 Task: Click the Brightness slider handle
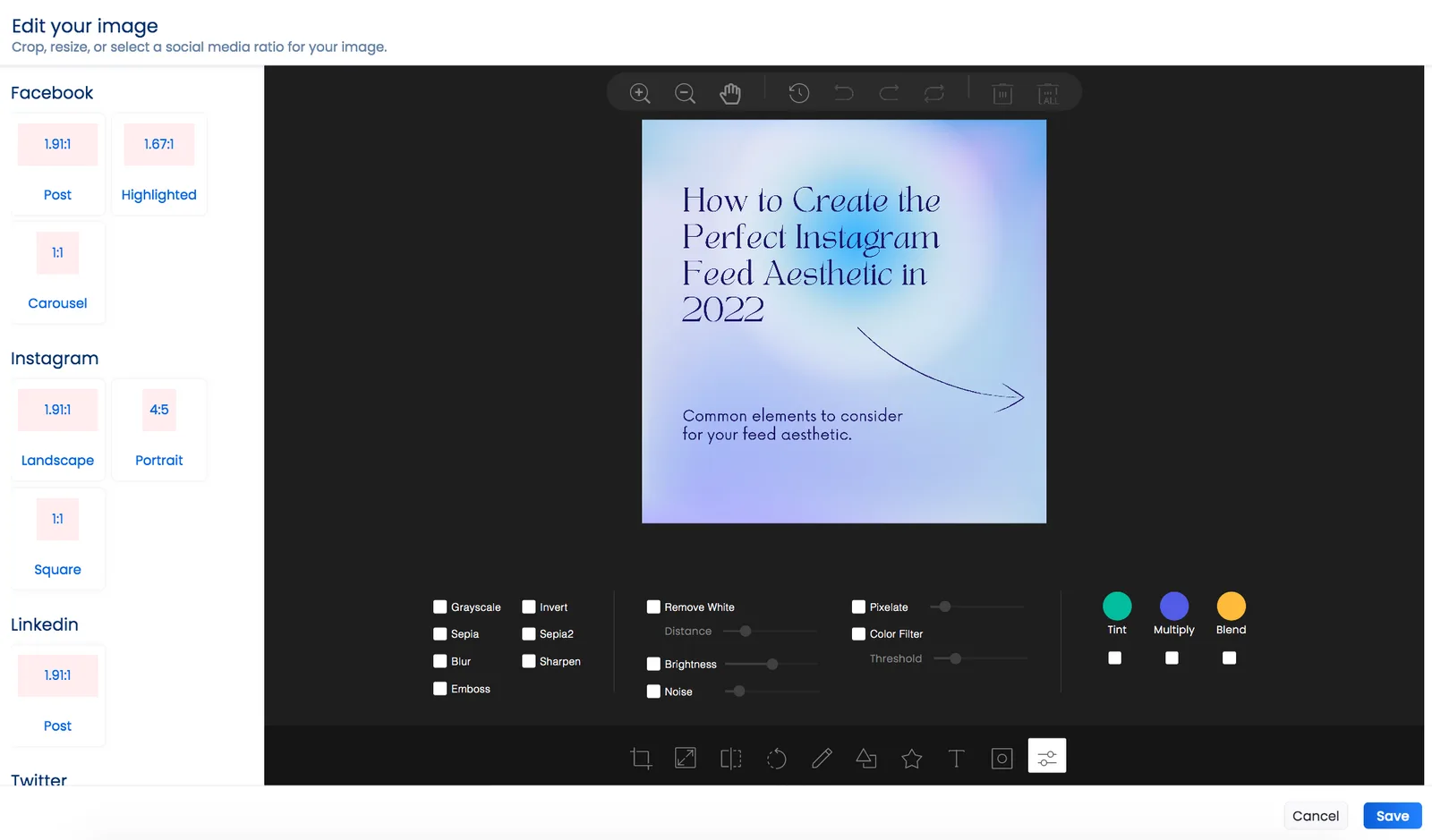pos(772,664)
